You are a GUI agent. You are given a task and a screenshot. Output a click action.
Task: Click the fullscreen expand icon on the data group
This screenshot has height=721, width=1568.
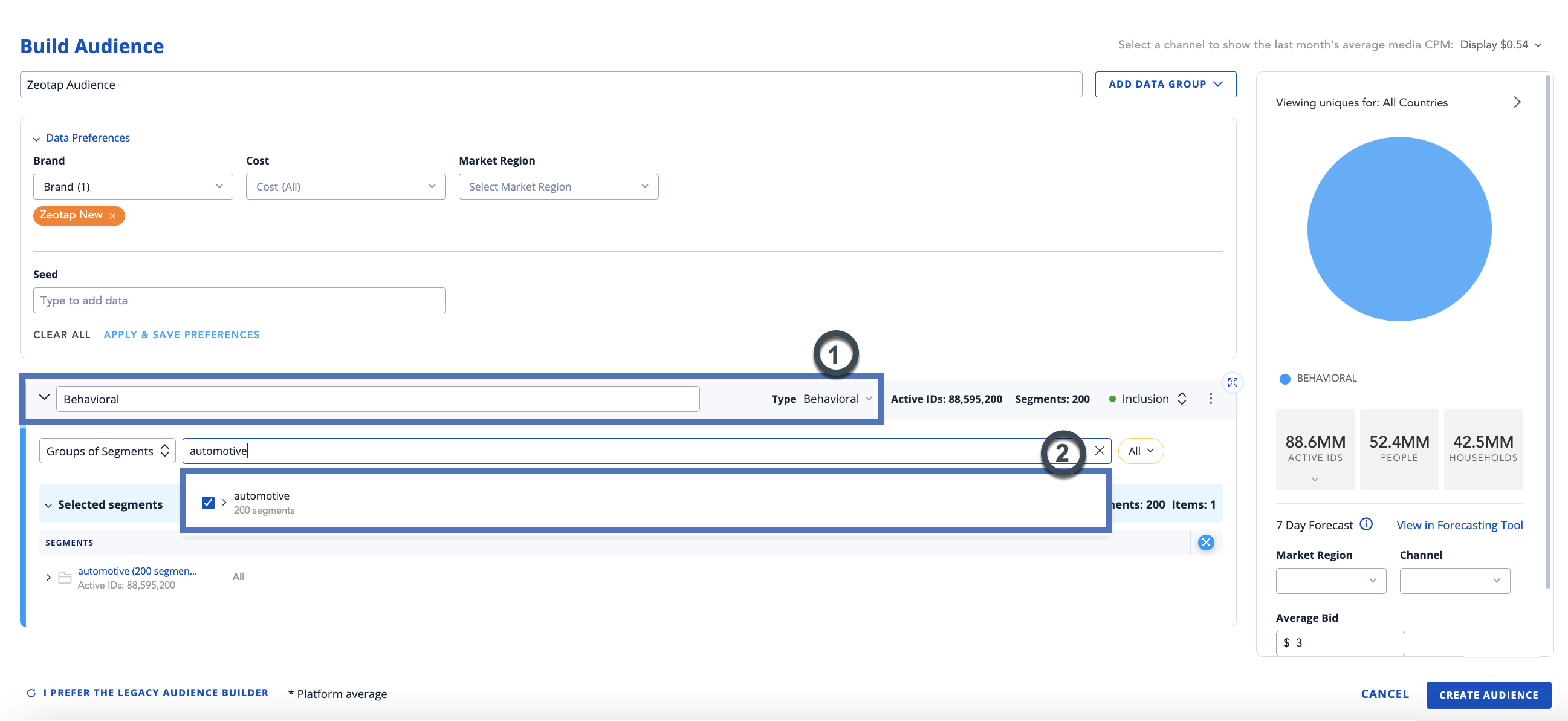point(1232,382)
